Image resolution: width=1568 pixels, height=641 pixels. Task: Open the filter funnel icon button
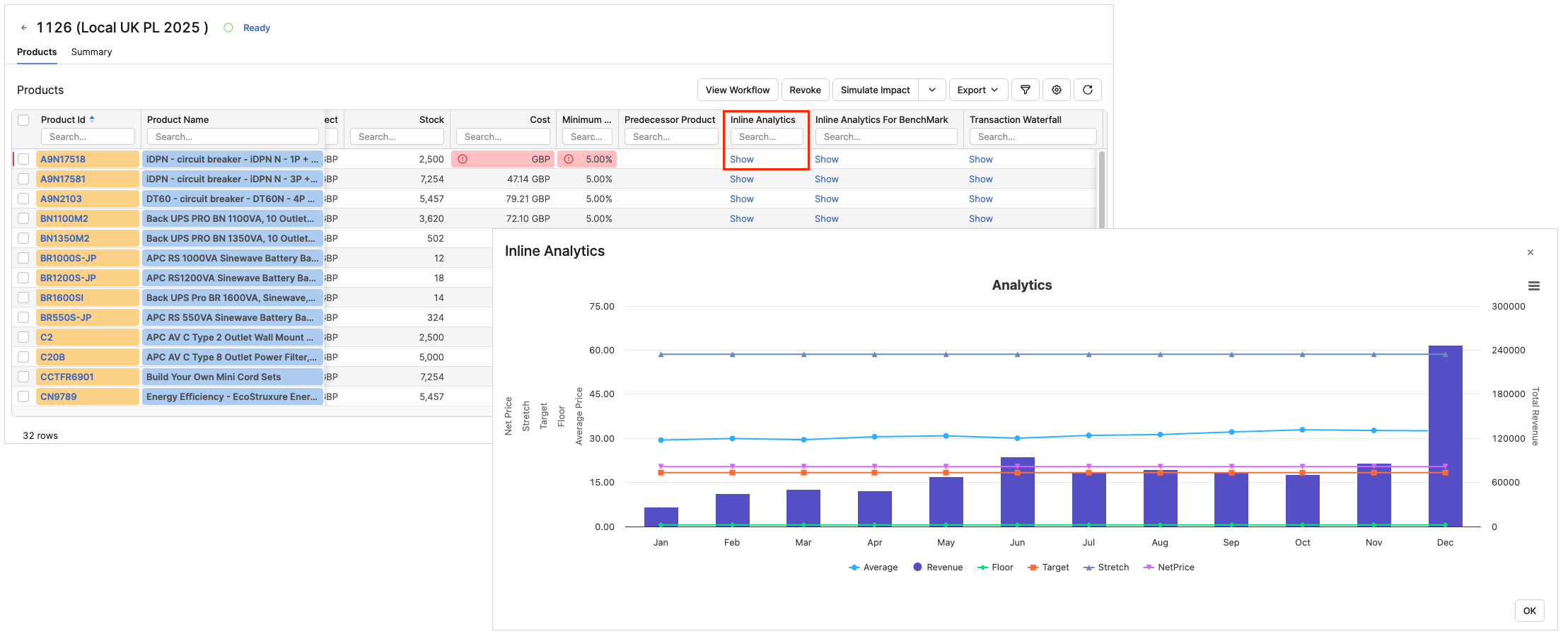pos(1026,90)
